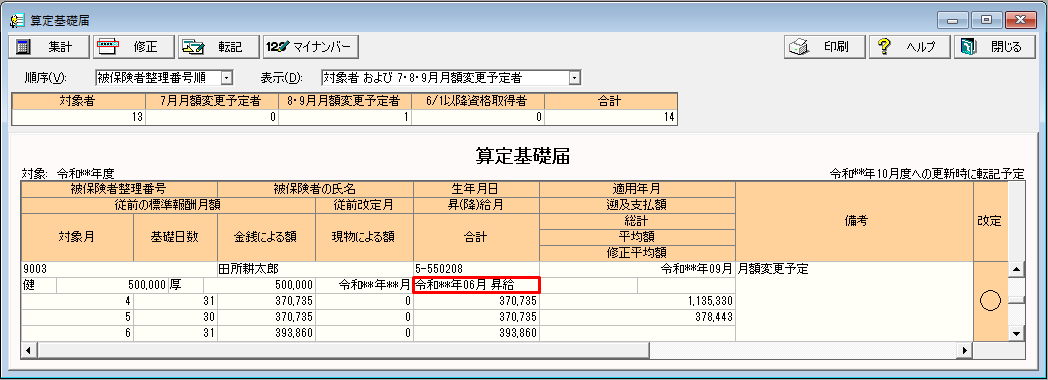The image size is (1048, 380).
Task: Open the 表示 display filter dropdown
Action: click(x=574, y=78)
